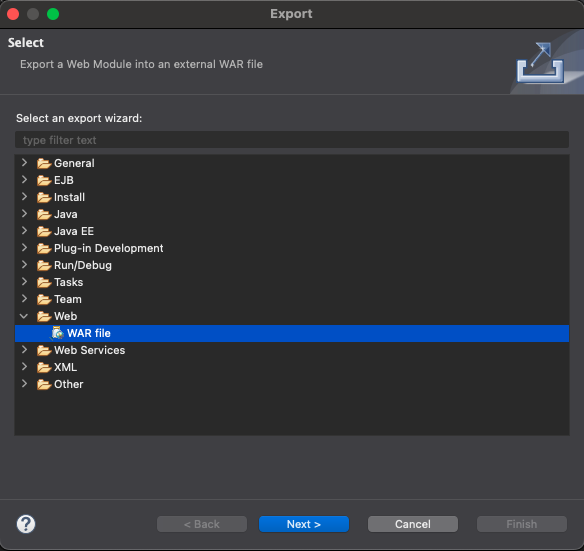Focus the type filter text field
Viewport: 584px width, 551px height.
tap(292, 140)
